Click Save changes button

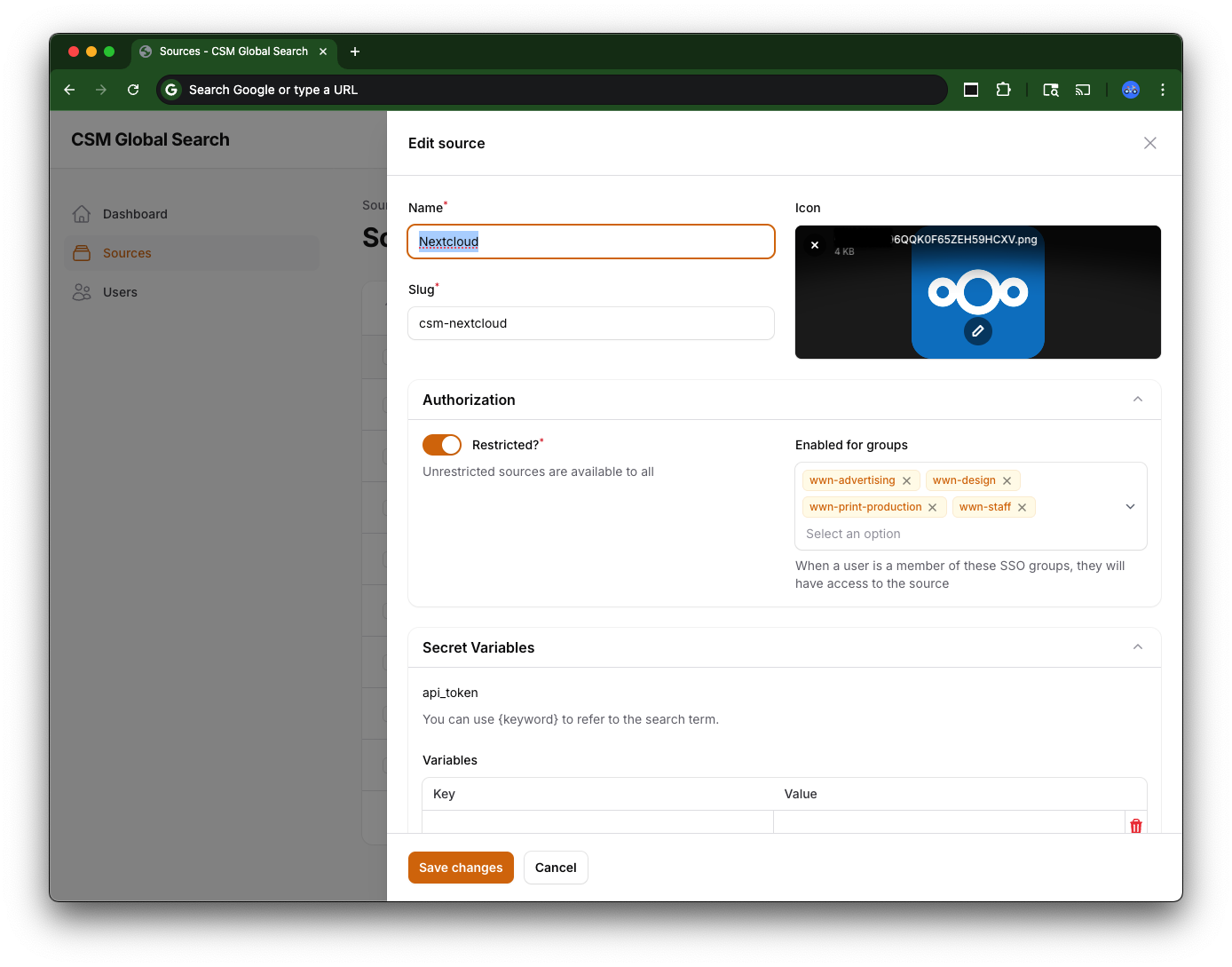coord(461,868)
